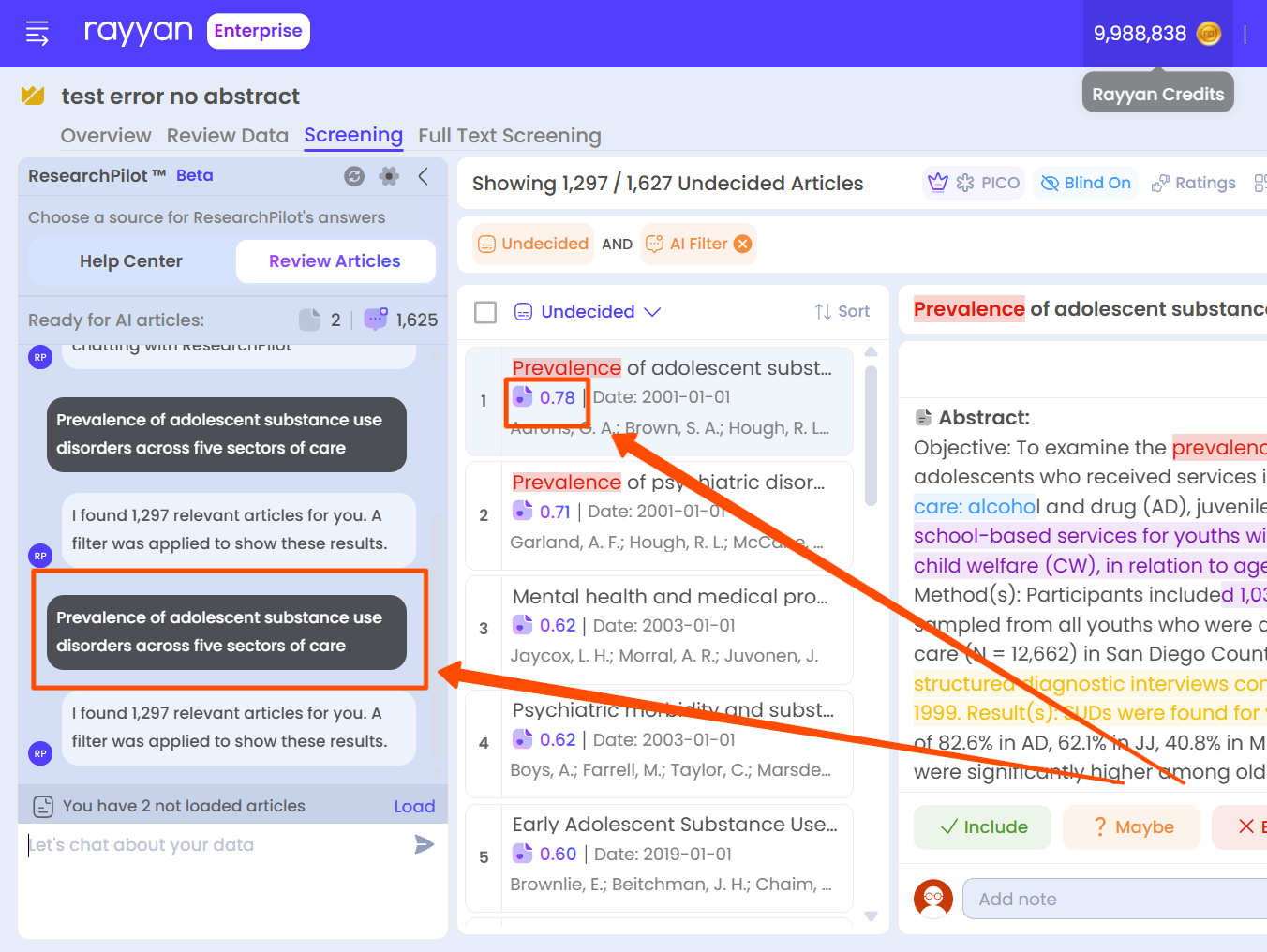
Task: Click the ResearchPilot title text
Action: pos(97,175)
